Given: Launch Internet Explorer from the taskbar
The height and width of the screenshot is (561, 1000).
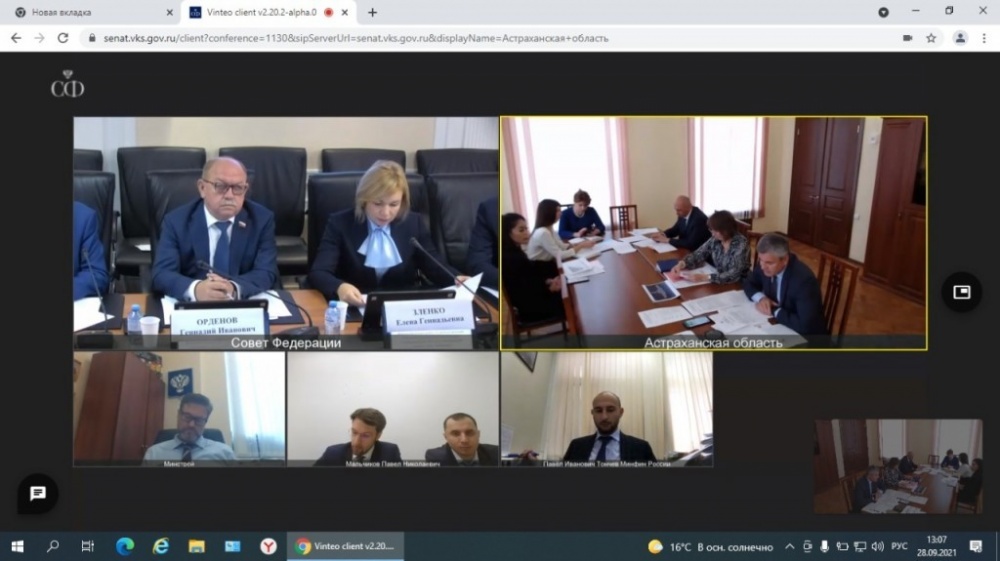Looking at the screenshot, I should 161,546.
